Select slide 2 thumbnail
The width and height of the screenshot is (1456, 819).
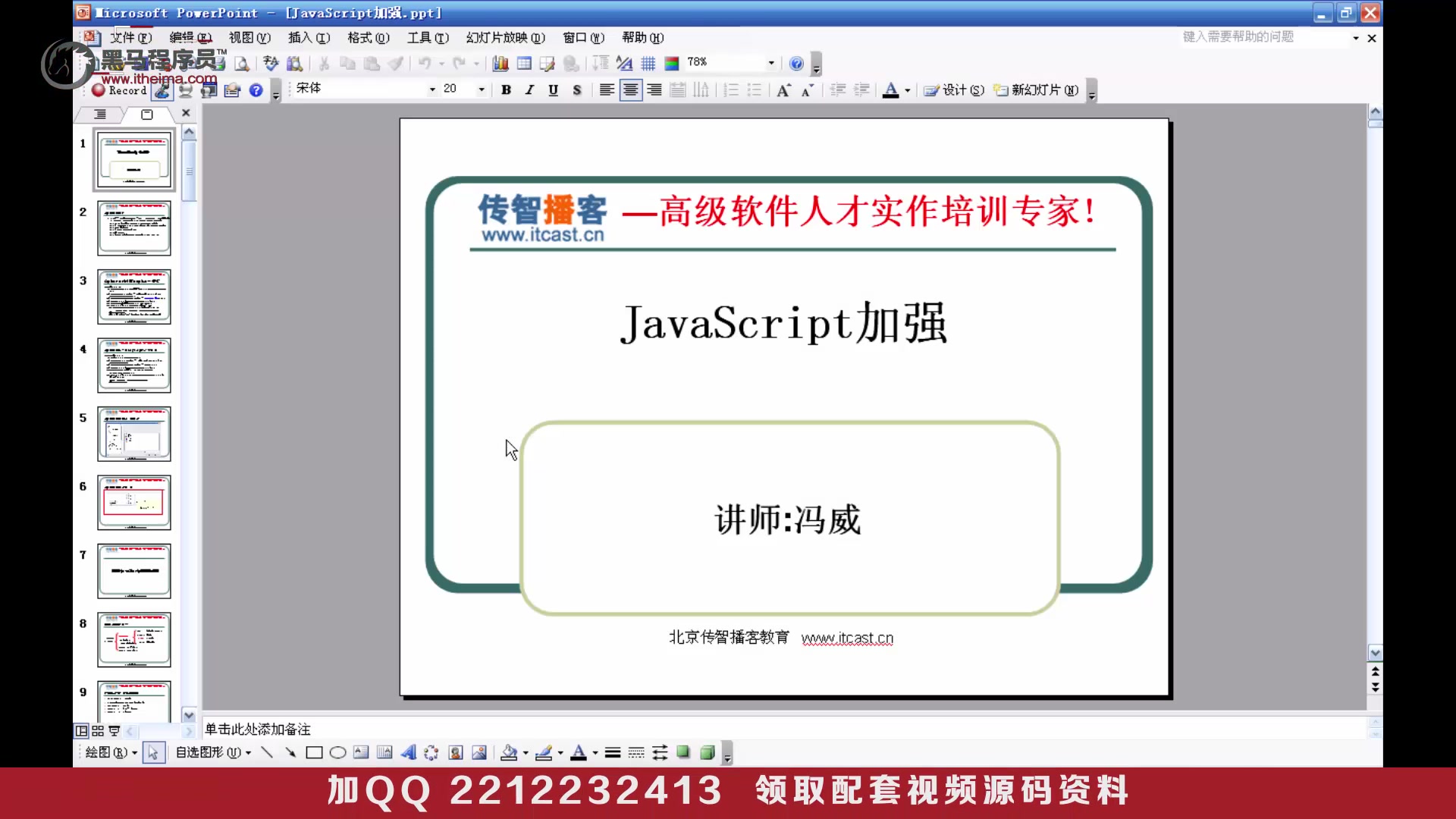pos(134,228)
